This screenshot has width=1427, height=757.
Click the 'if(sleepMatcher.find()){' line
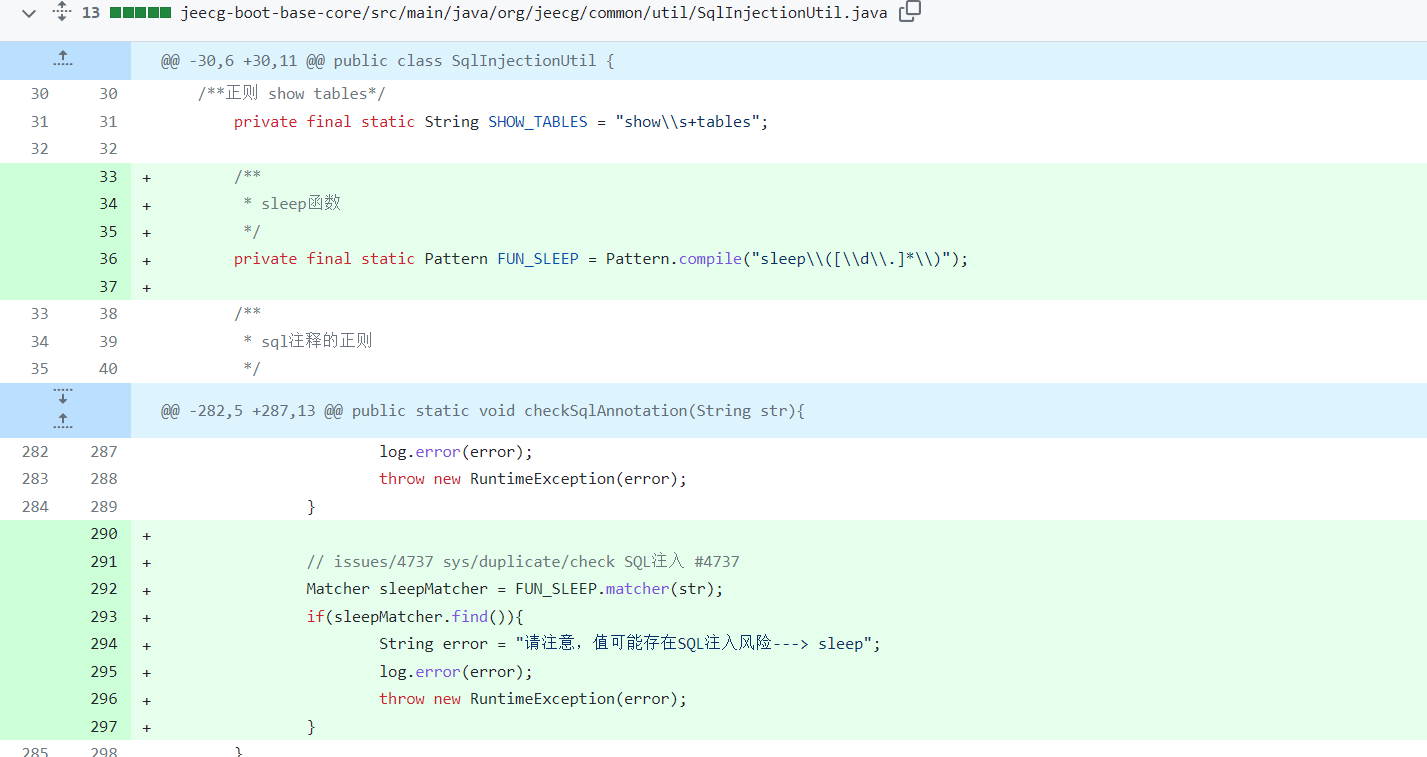tap(415, 617)
